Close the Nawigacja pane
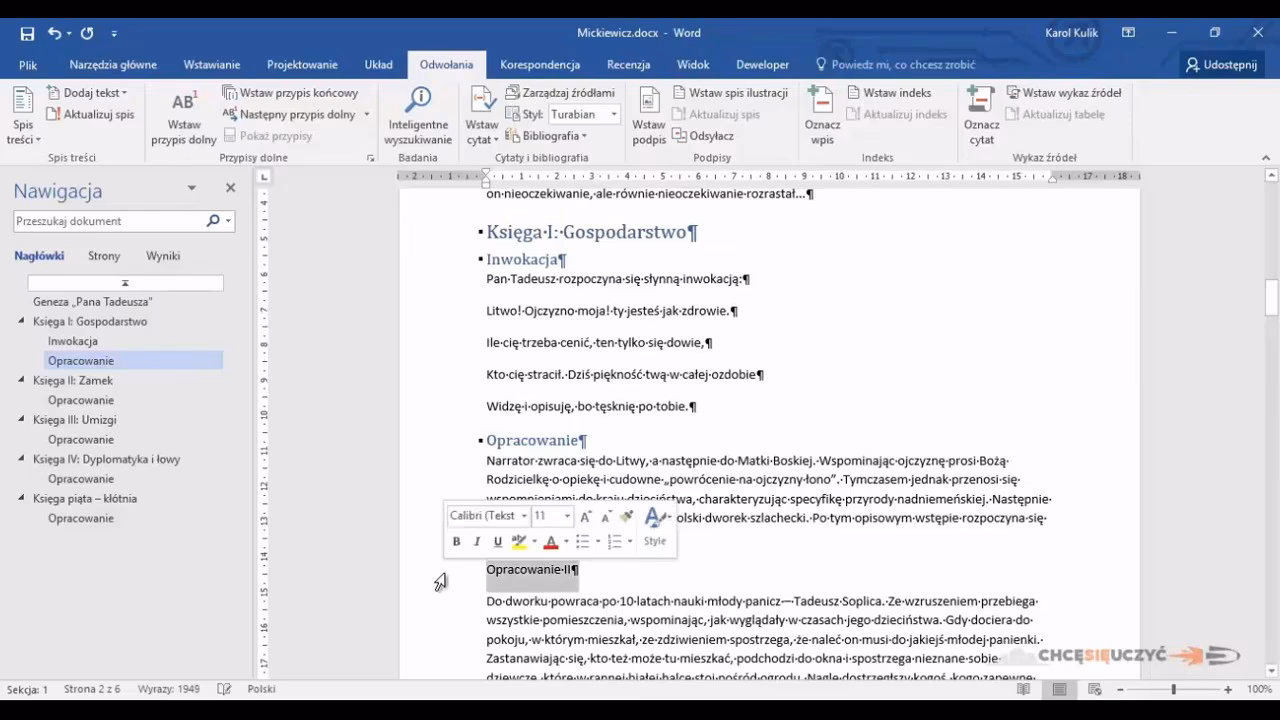The width and height of the screenshot is (1280, 720). pyautogui.click(x=230, y=188)
